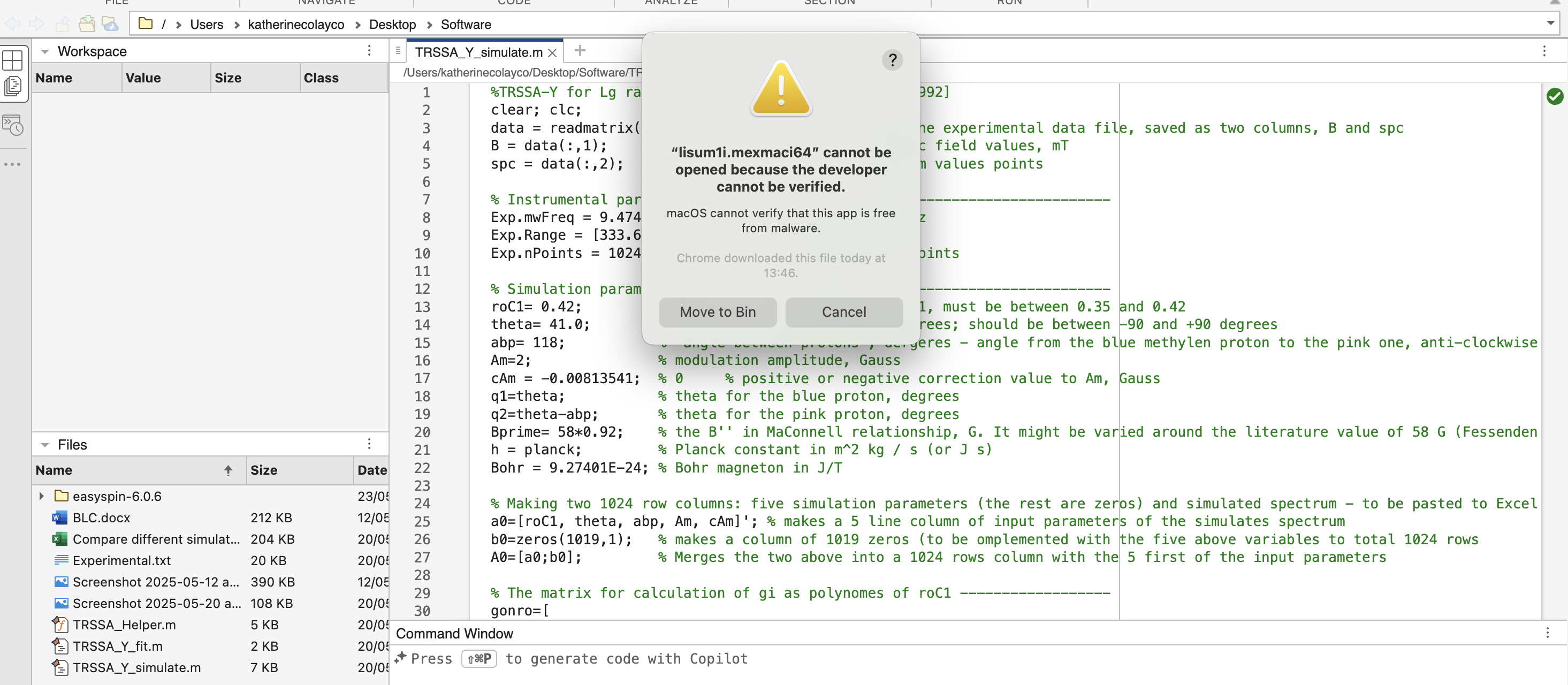Image resolution: width=1568 pixels, height=685 pixels.
Task: Switch to TRSSA_Y_simulate.m editor tab
Action: point(478,52)
